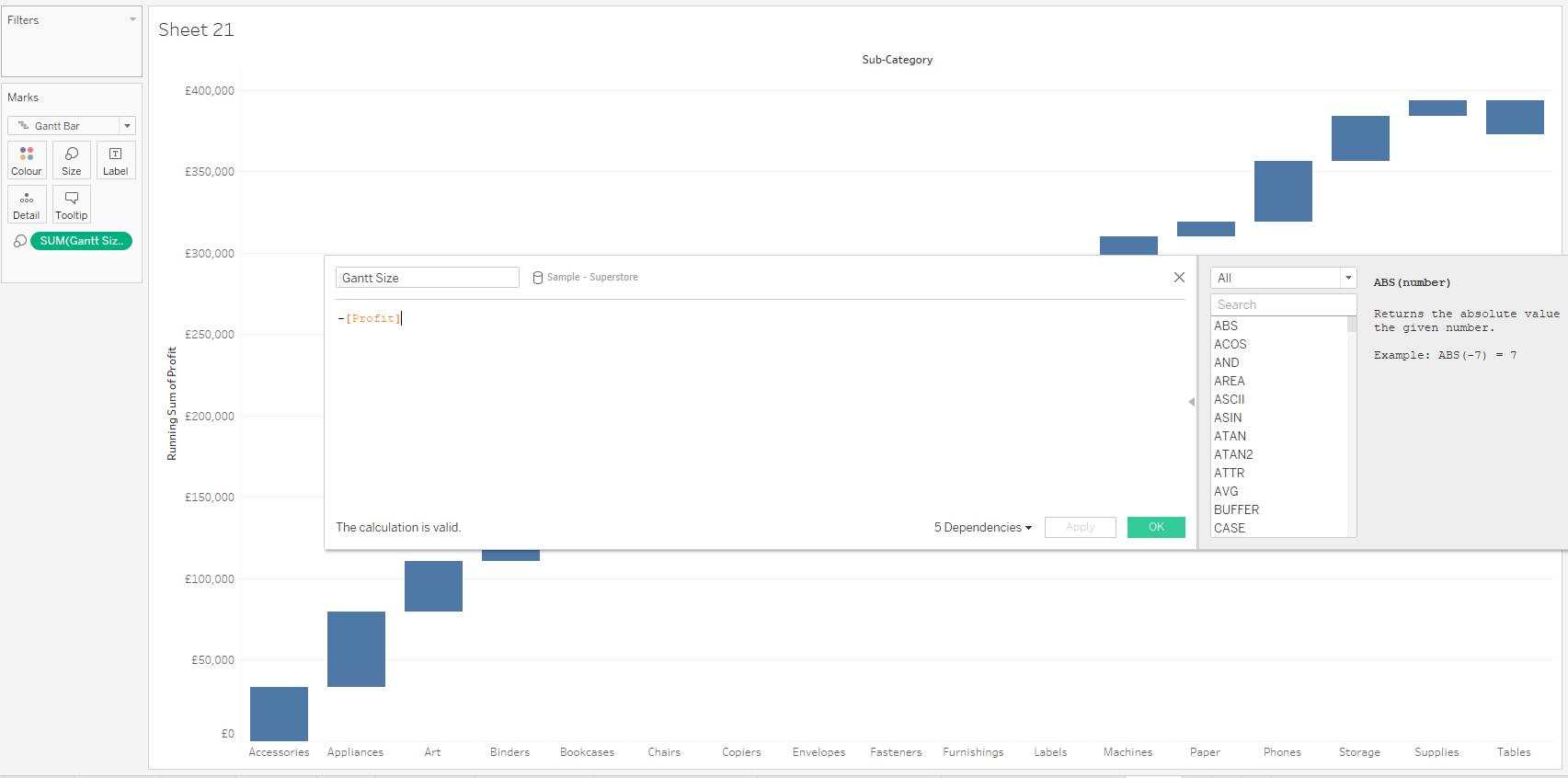
Task: Open the Detail marks card
Action: pos(27,204)
